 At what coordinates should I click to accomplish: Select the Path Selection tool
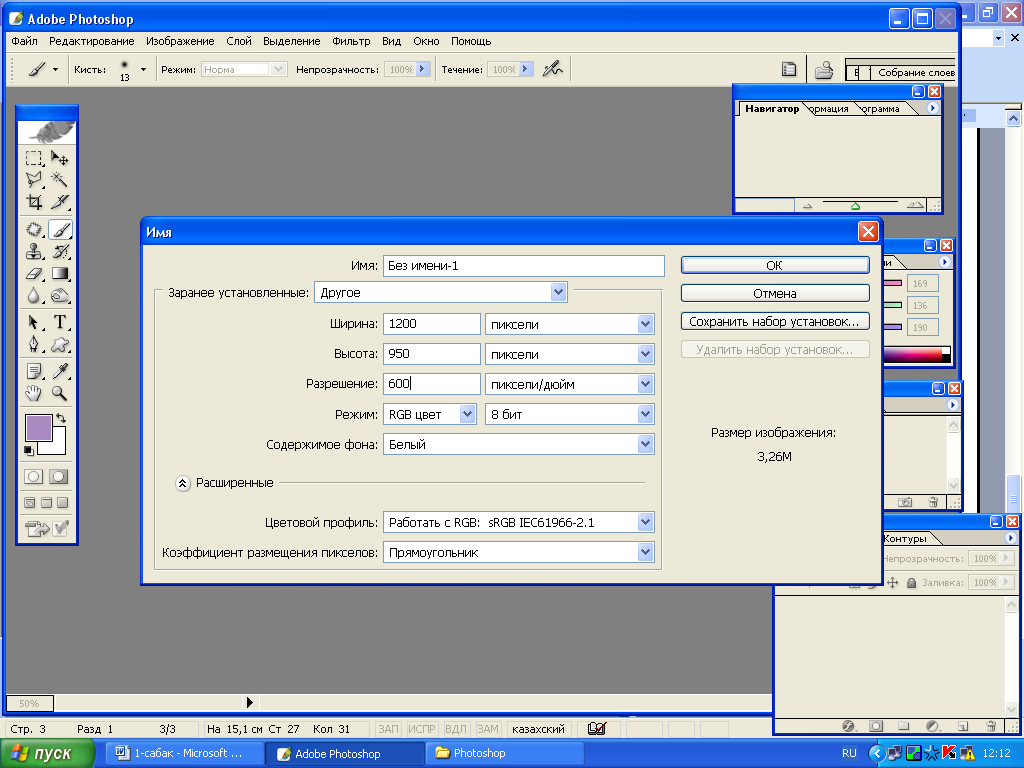click(x=34, y=322)
